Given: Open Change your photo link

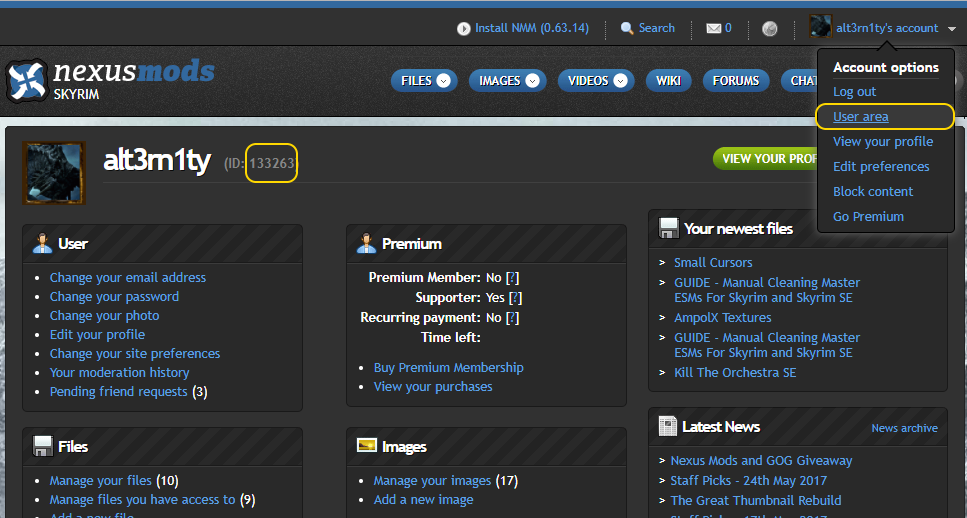Looking at the screenshot, I should (x=104, y=316).
